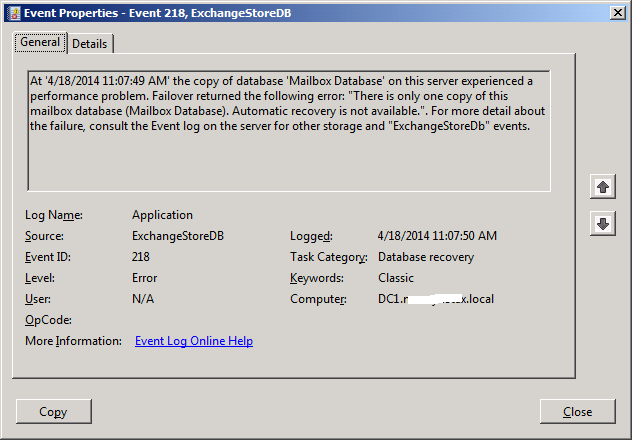The image size is (632, 440).
Task: Select the source value ExchangeStoreDB
Action: (x=178, y=236)
